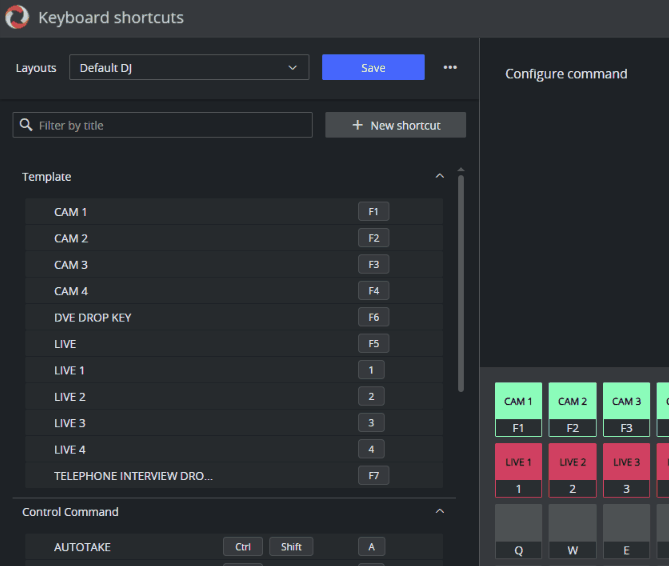Focus the Filter by title field

[x=170, y=126]
